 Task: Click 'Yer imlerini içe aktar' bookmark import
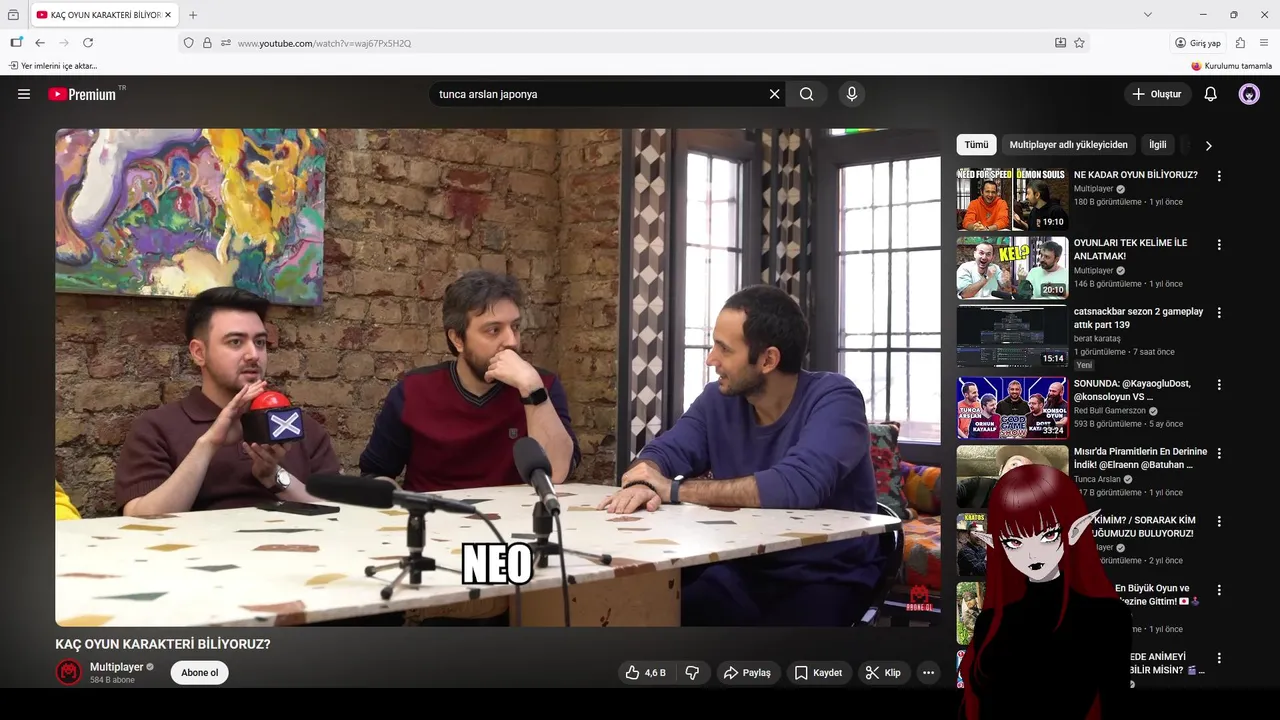pyautogui.click(x=53, y=66)
